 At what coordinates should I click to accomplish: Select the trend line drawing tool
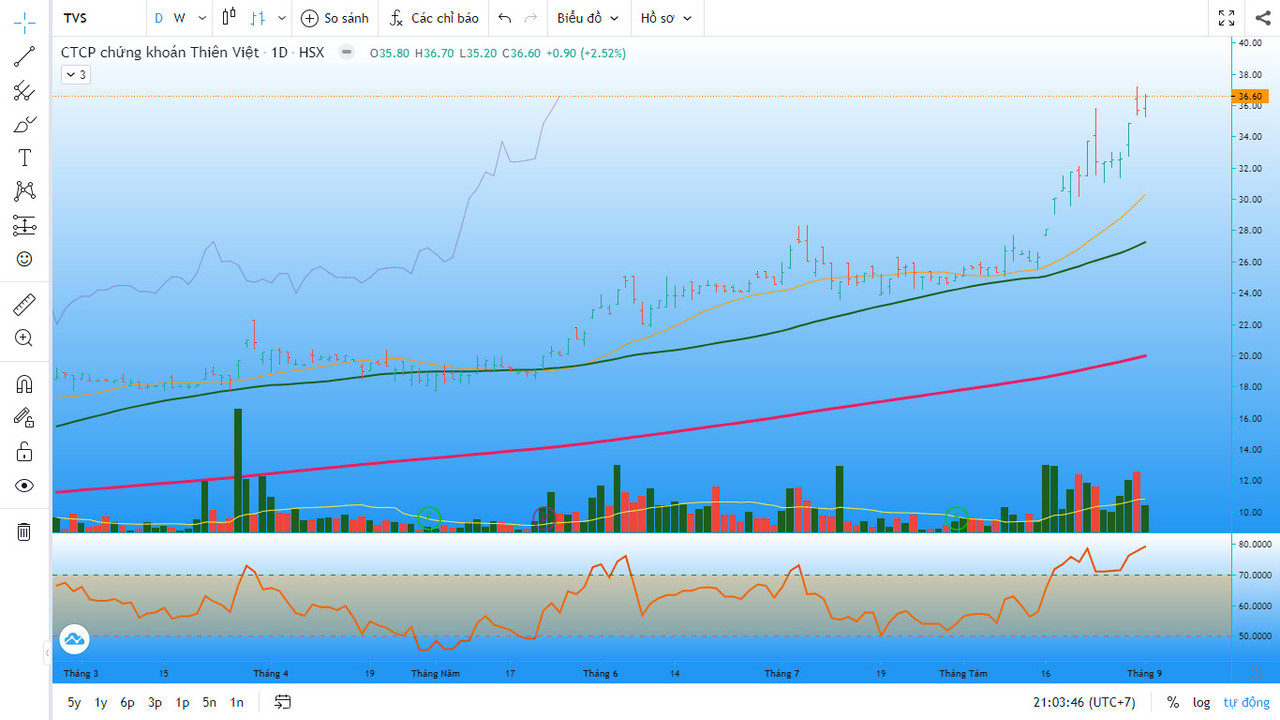24,57
